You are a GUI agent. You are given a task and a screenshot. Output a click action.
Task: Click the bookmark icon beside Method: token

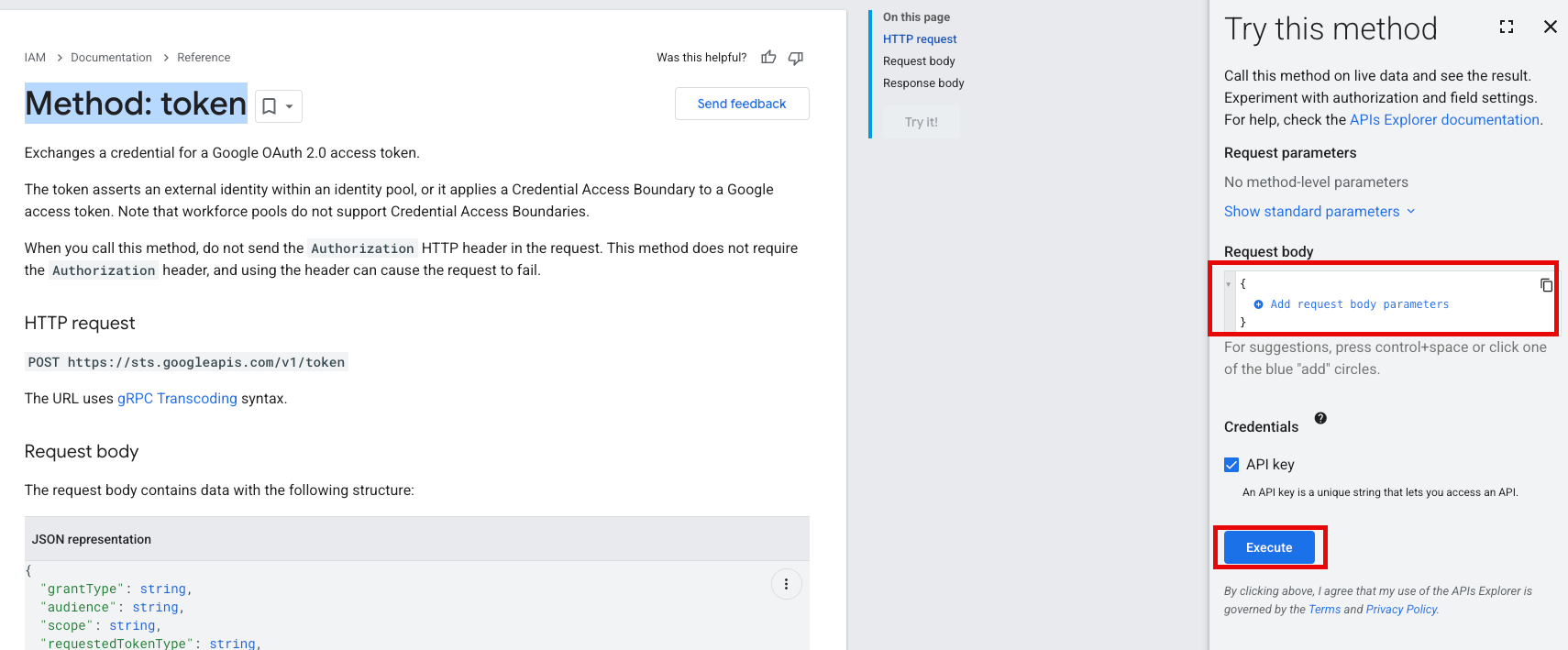[x=269, y=106]
